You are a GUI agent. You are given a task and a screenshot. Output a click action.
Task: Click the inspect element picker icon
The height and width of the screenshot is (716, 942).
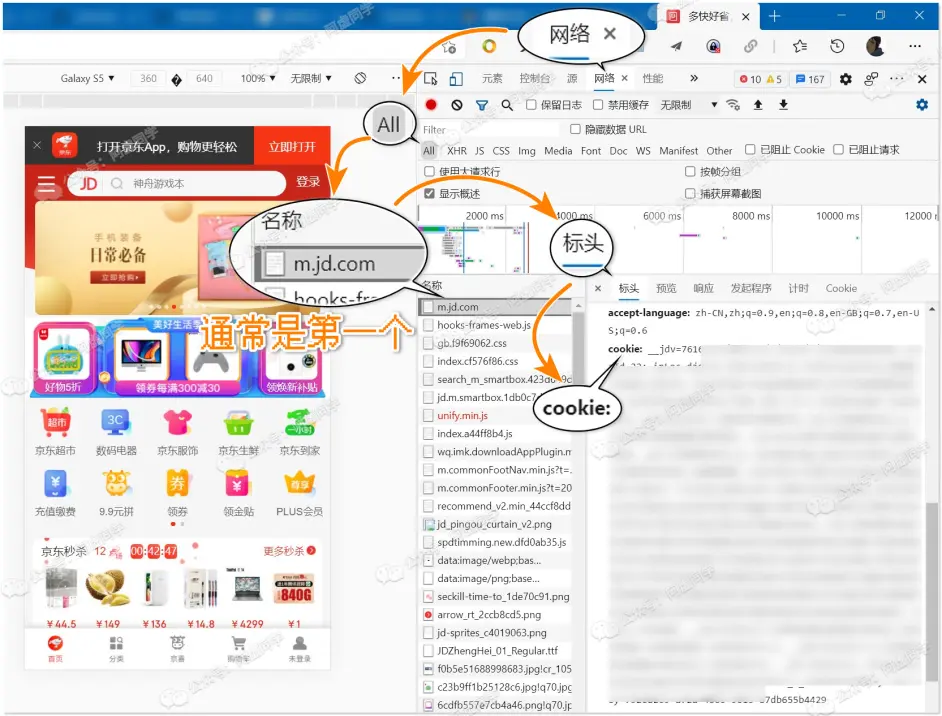pyautogui.click(x=431, y=79)
